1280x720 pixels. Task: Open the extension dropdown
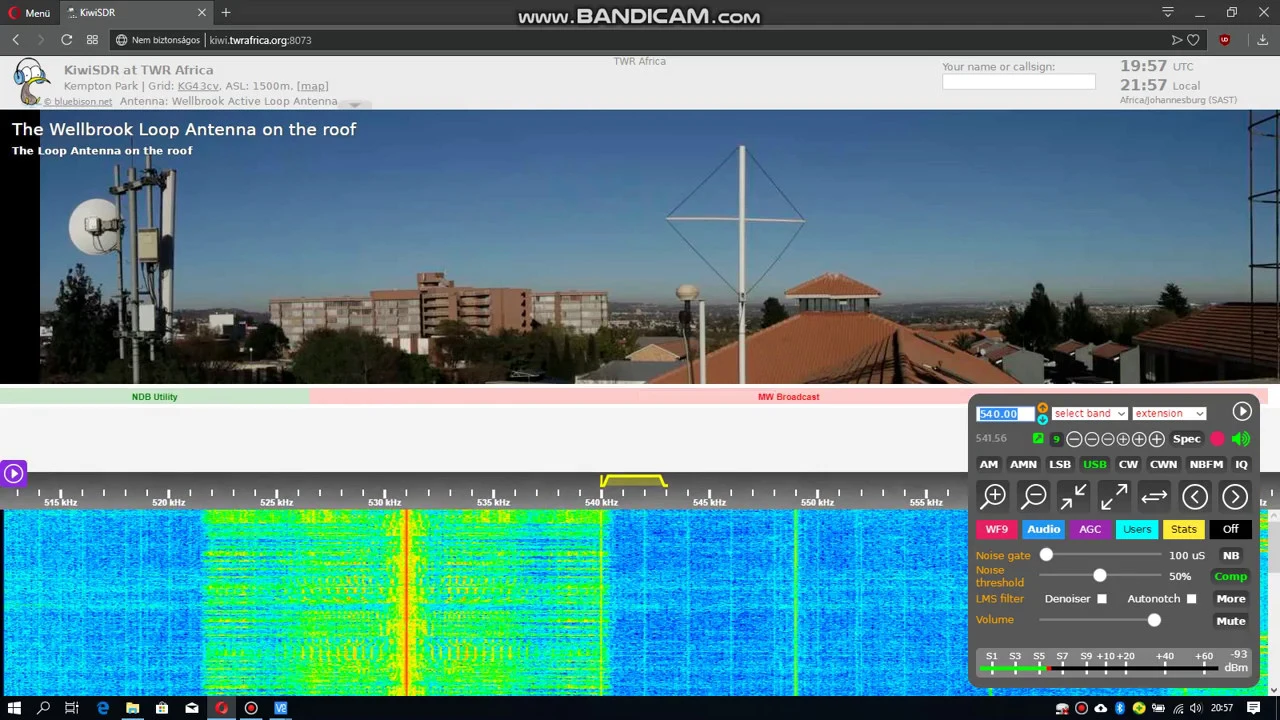(1169, 413)
